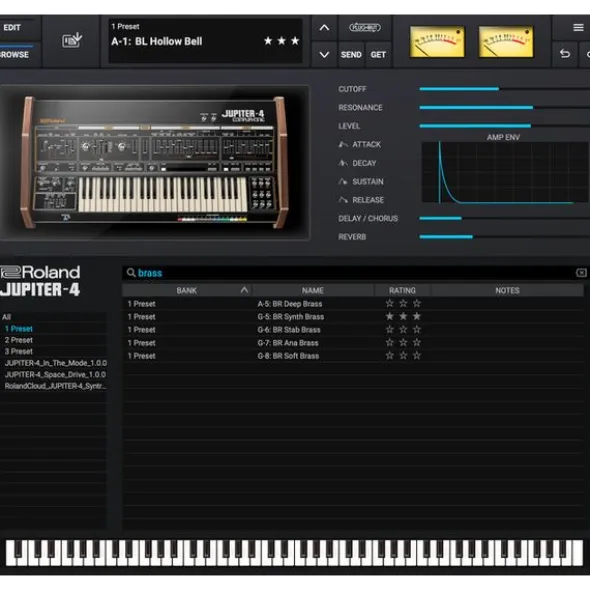Rate A-5: BR Deep Brass with stars
This screenshot has width=590, height=591.
[x=403, y=303]
